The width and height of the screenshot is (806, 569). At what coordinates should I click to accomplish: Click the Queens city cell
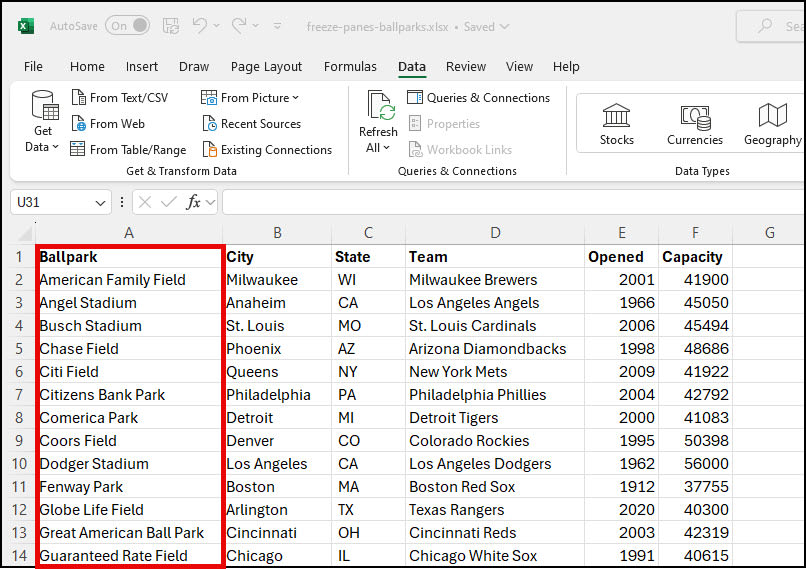pyautogui.click(x=277, y=372)
